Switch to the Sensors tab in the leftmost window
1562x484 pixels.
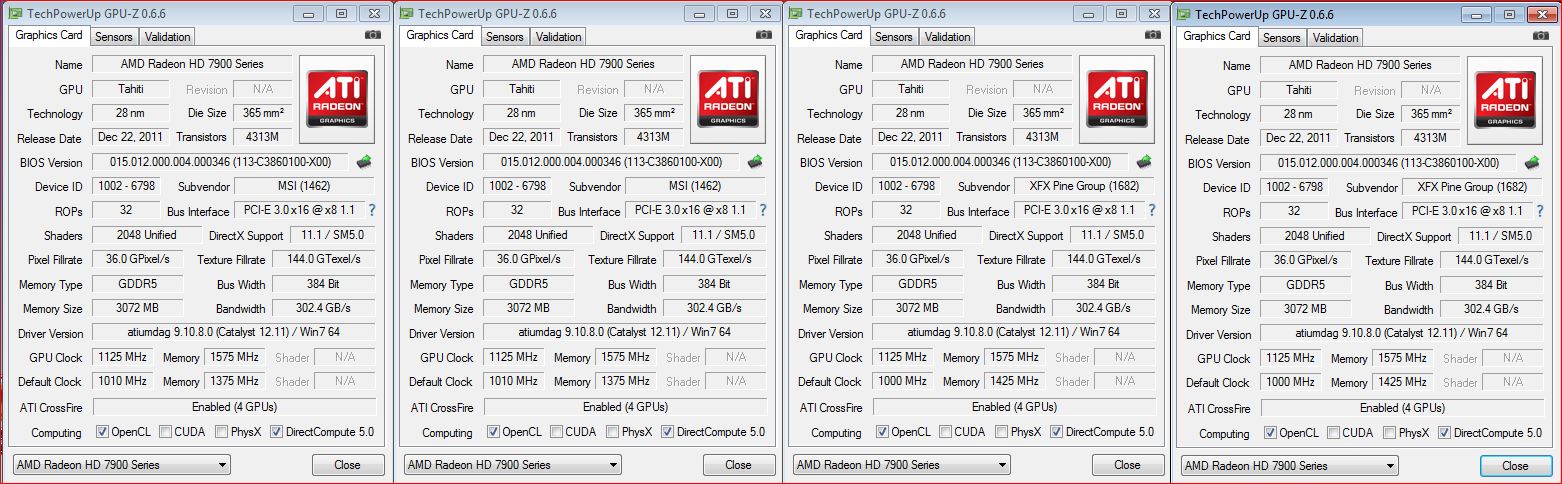[x=114, y=37]
